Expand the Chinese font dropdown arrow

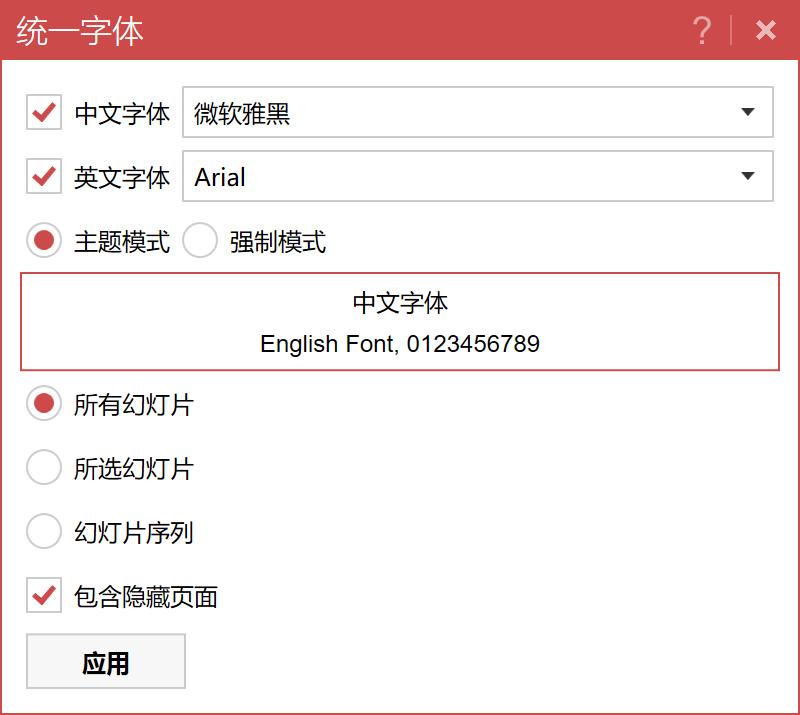coord(747,113)
